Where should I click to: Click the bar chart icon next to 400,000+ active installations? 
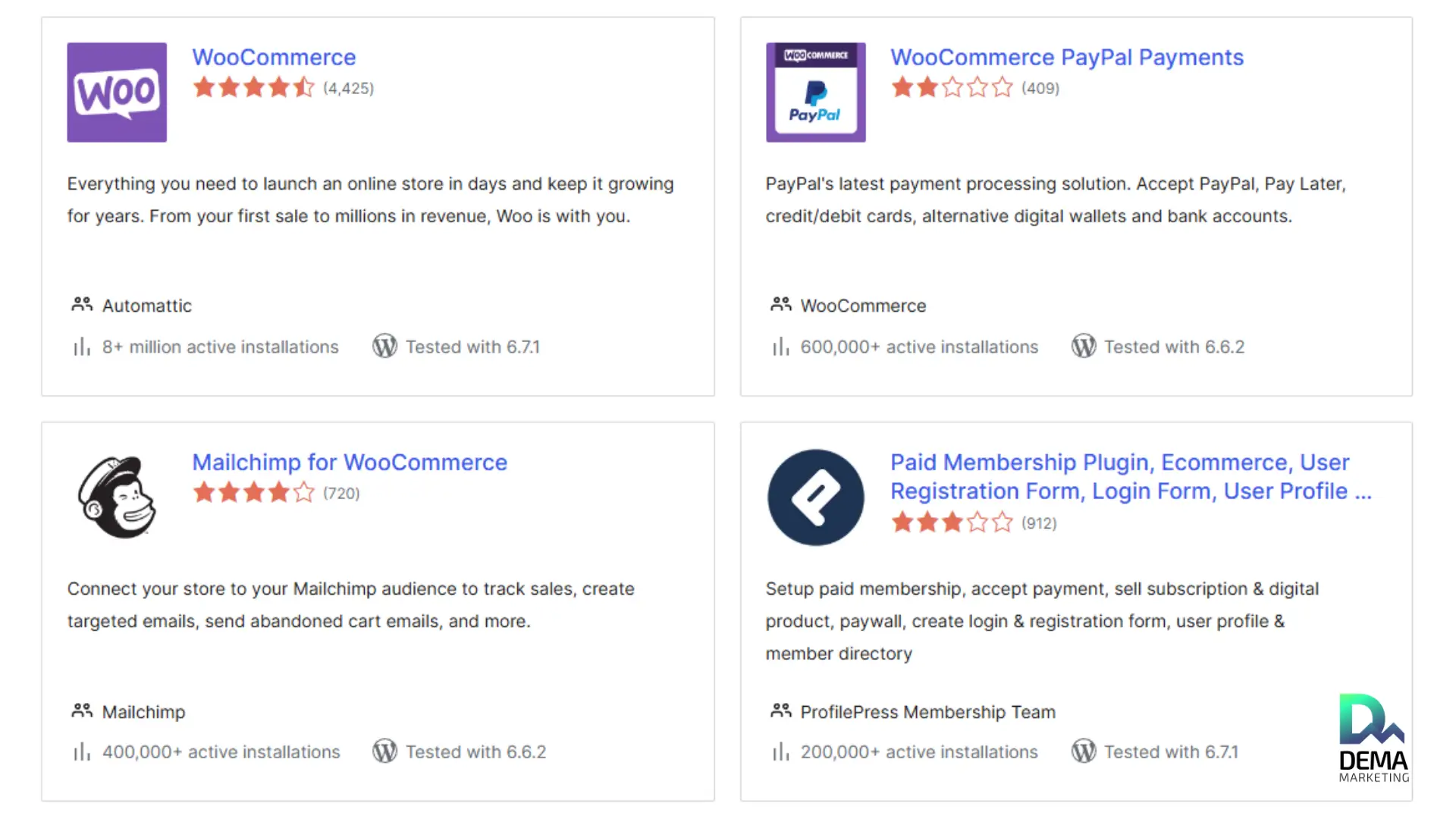coord(82,752)
